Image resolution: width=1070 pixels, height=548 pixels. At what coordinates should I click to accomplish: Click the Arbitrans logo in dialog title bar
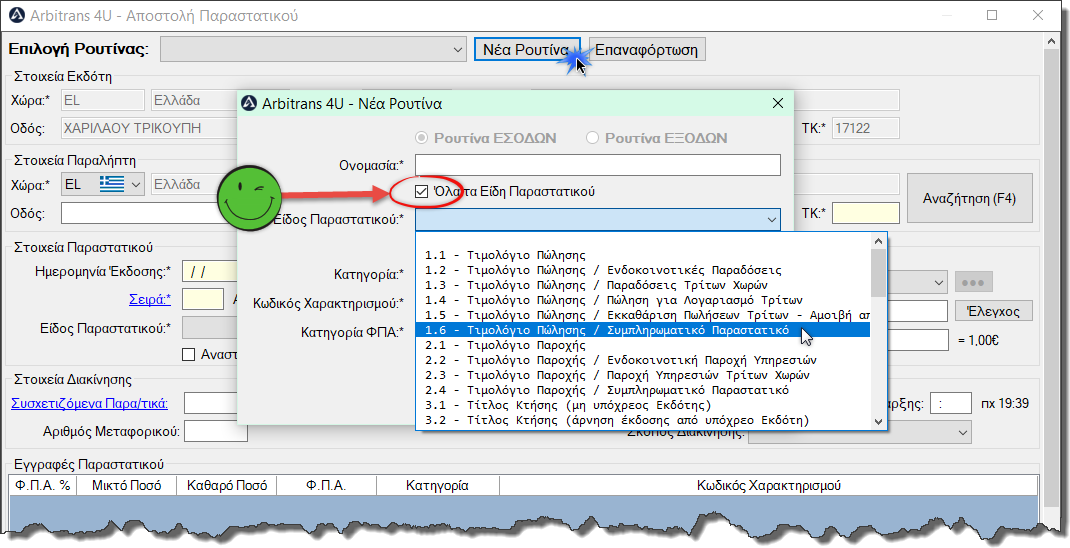click(x=250, y=104)
